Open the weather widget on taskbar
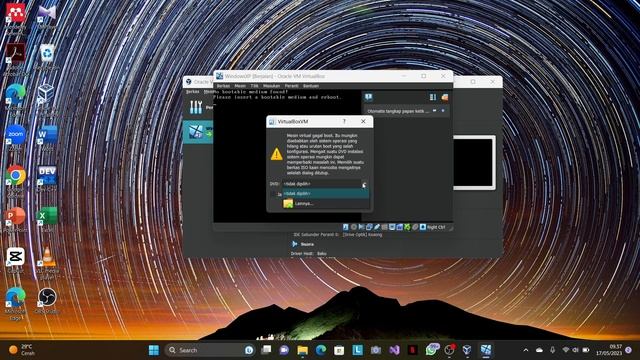Screen dimensions: 640x360 tap(22, 350)
